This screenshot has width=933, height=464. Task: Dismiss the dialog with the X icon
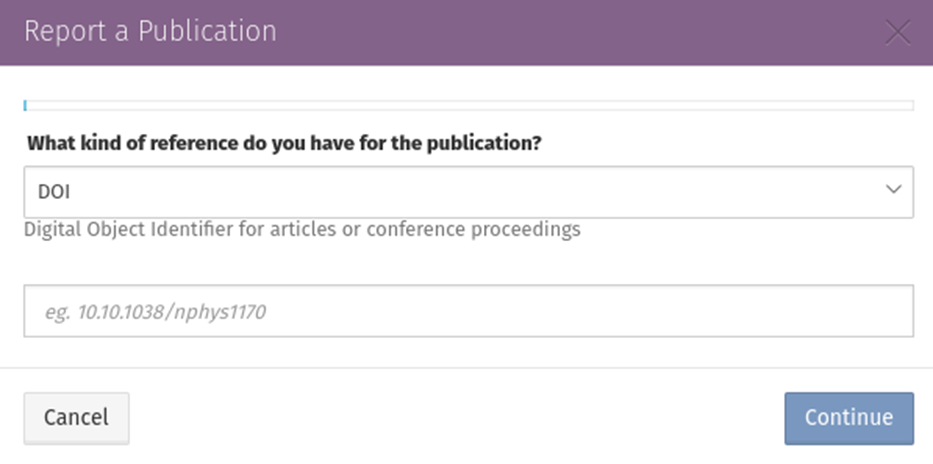[897, 32]
